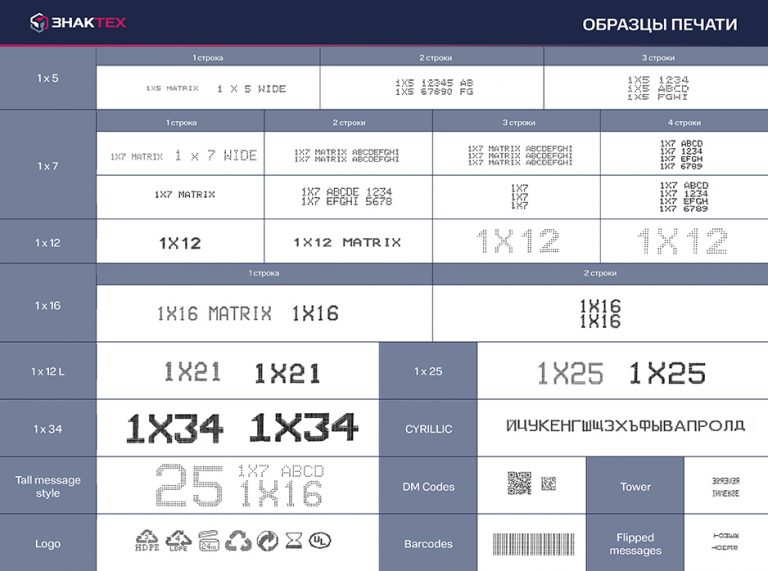Click the LDPE recycling symbol
Image resolution: width=768 pixels, height=571 pixels.
click(x=178, y=541)
